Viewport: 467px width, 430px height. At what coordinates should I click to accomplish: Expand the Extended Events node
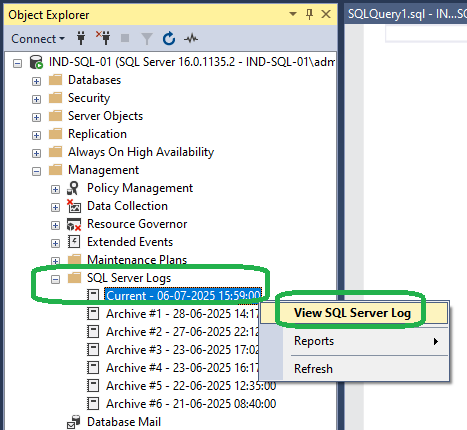(x=55, y=243)
